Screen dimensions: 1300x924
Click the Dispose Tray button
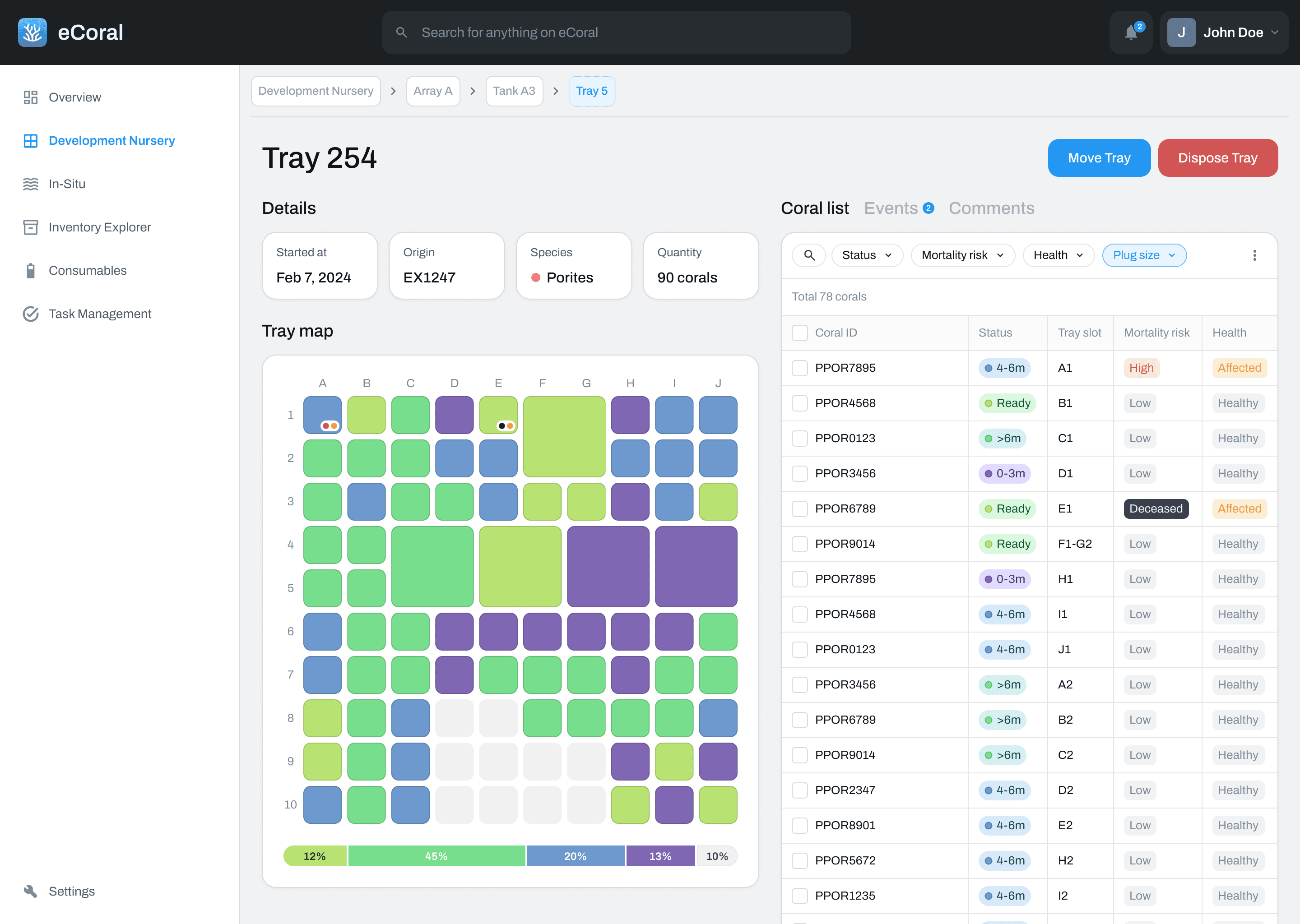pyautogui.click(x=1217, y=157)
